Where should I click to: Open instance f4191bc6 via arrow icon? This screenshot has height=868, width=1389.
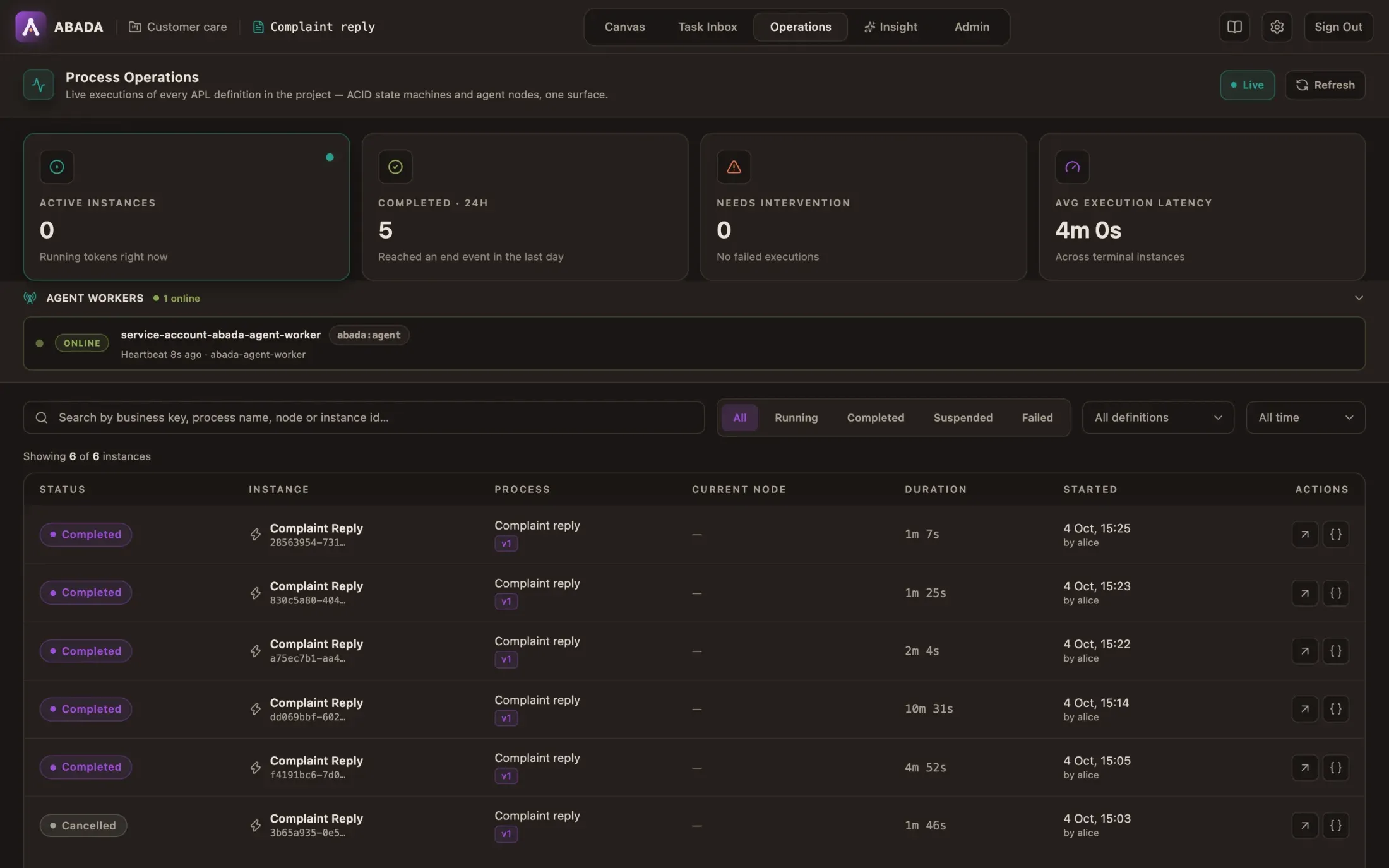point(1304,768)
